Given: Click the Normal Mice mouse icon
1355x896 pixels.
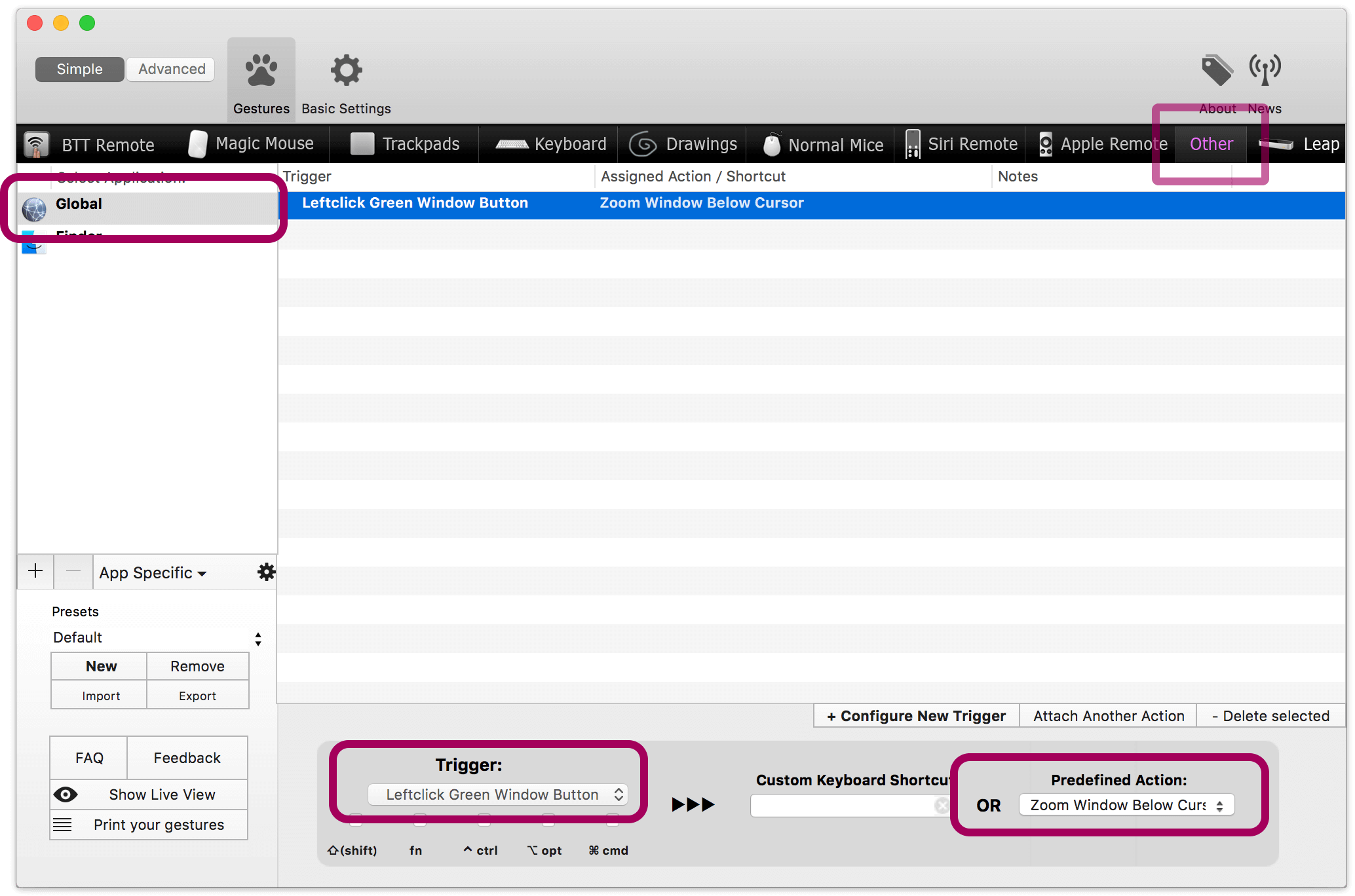Looking at the screenshot, I should pyautogui.click(x=772, y=144).
